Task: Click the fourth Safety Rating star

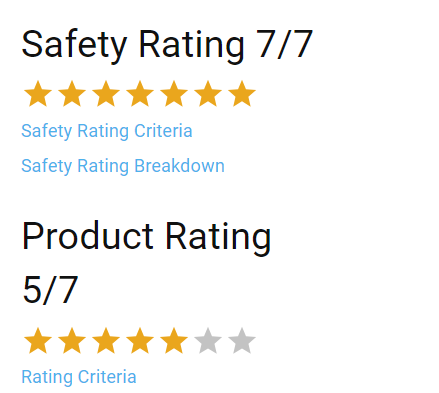Action: pos(140,94)
